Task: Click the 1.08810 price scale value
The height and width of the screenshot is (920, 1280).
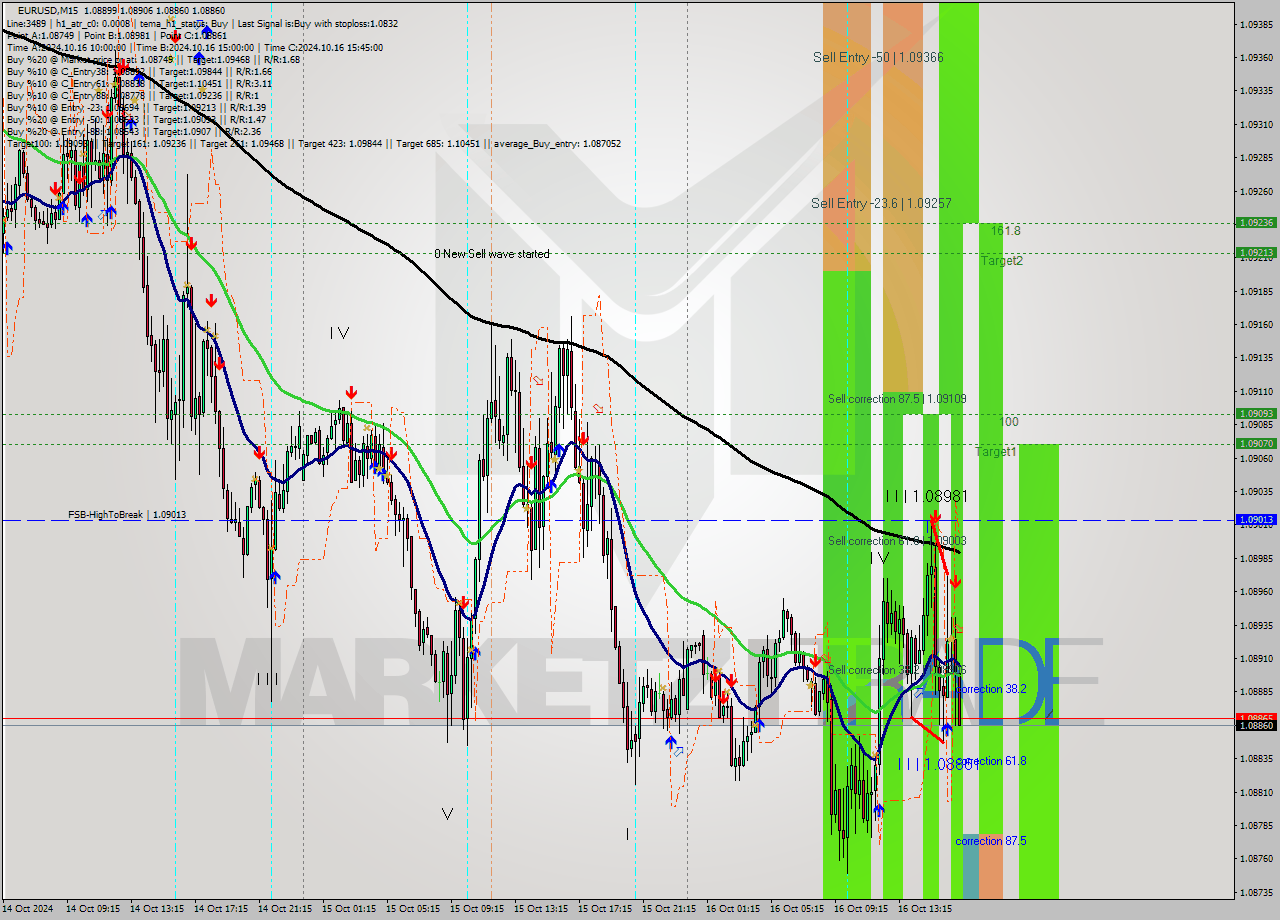Action: click(x=1255, y=792)
